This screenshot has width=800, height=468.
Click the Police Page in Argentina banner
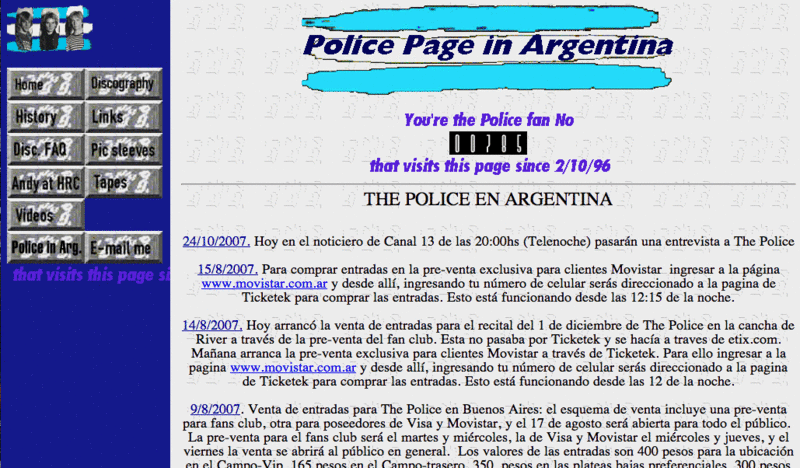click(x=487, y=50)
